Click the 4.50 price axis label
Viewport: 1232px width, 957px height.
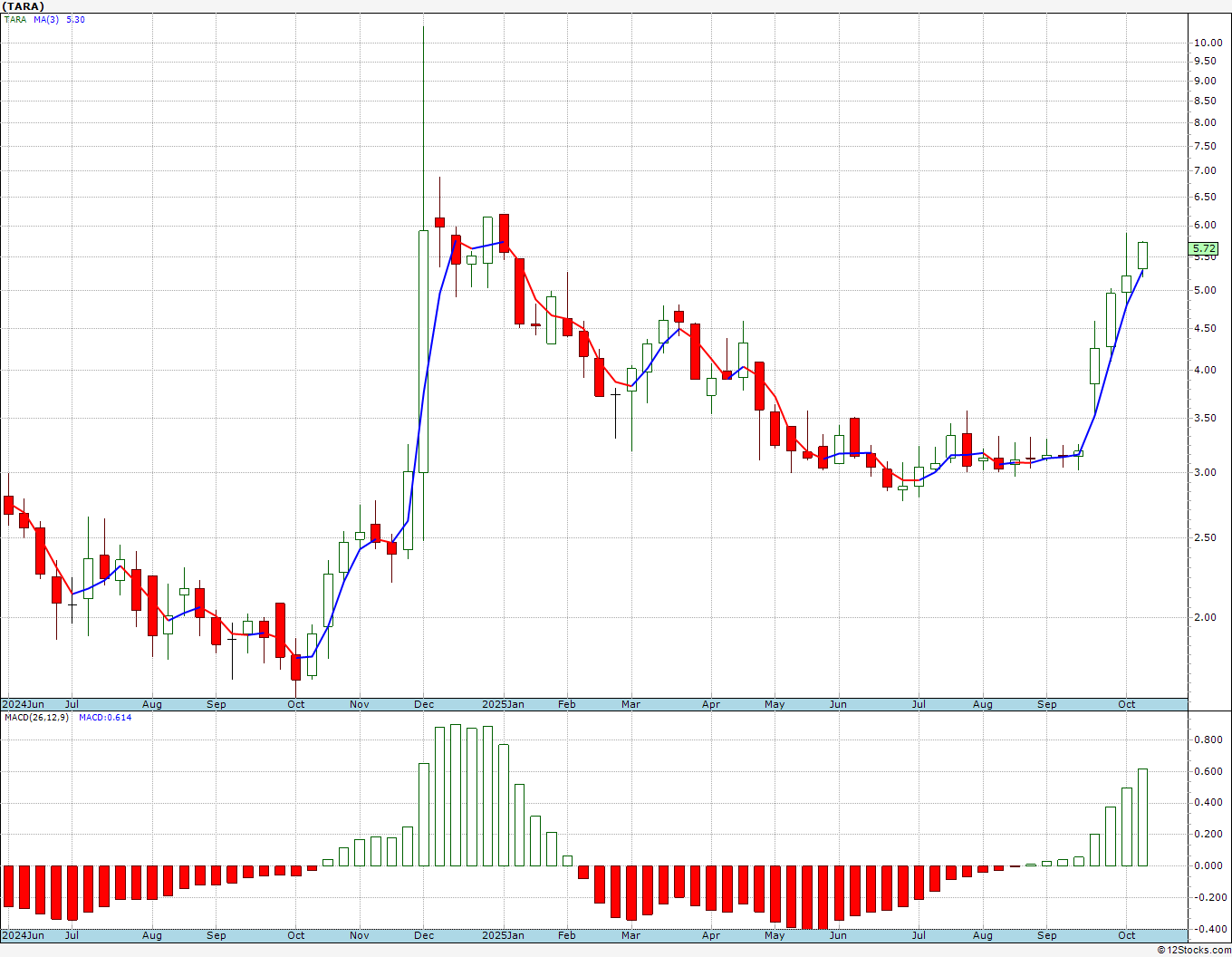(1205, 328)
